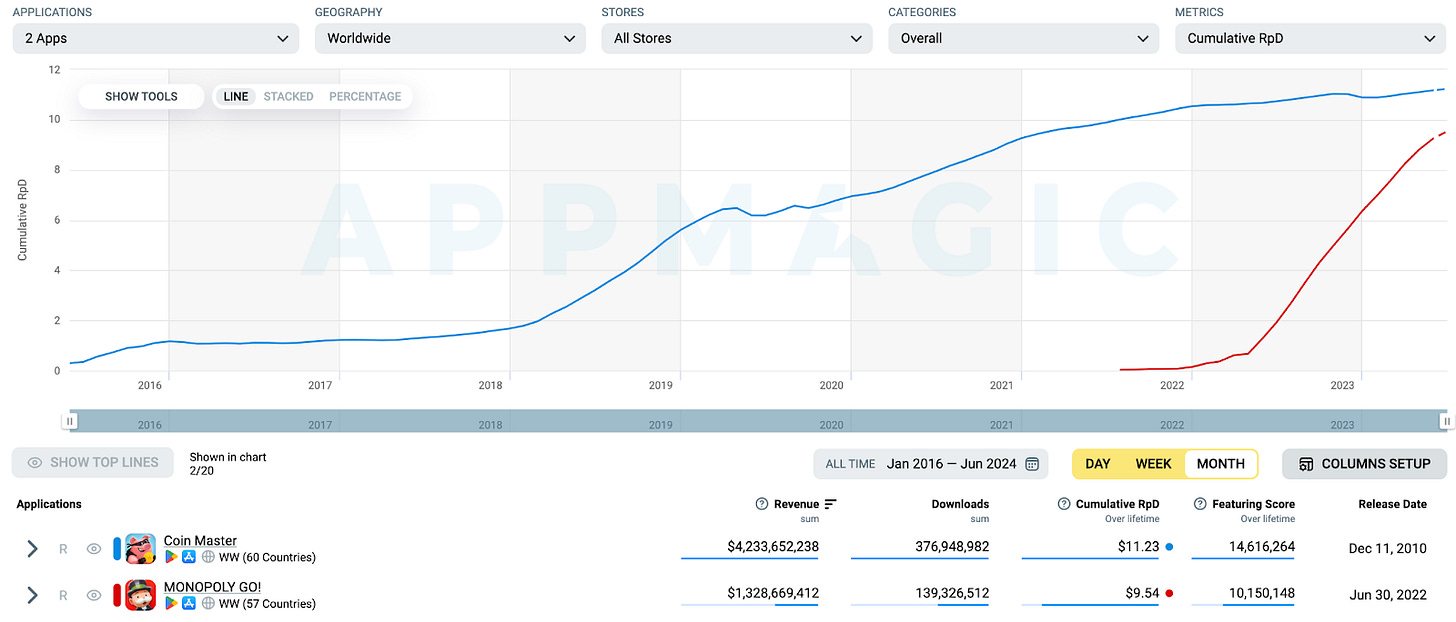Screen dimensions: 1456x622
Task: Open the MONOPOLY GO! app link
Action: (x=212, y=587)
